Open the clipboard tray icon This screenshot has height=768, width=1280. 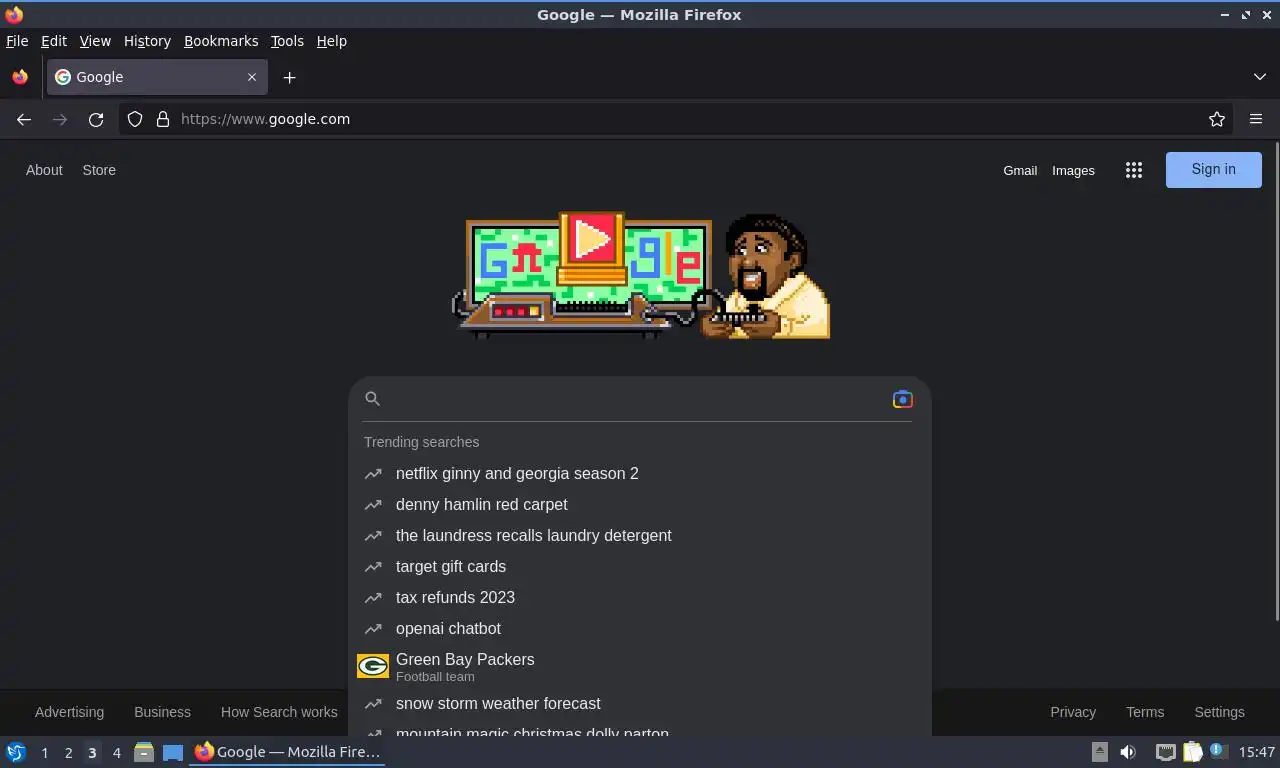(1192, 752)
